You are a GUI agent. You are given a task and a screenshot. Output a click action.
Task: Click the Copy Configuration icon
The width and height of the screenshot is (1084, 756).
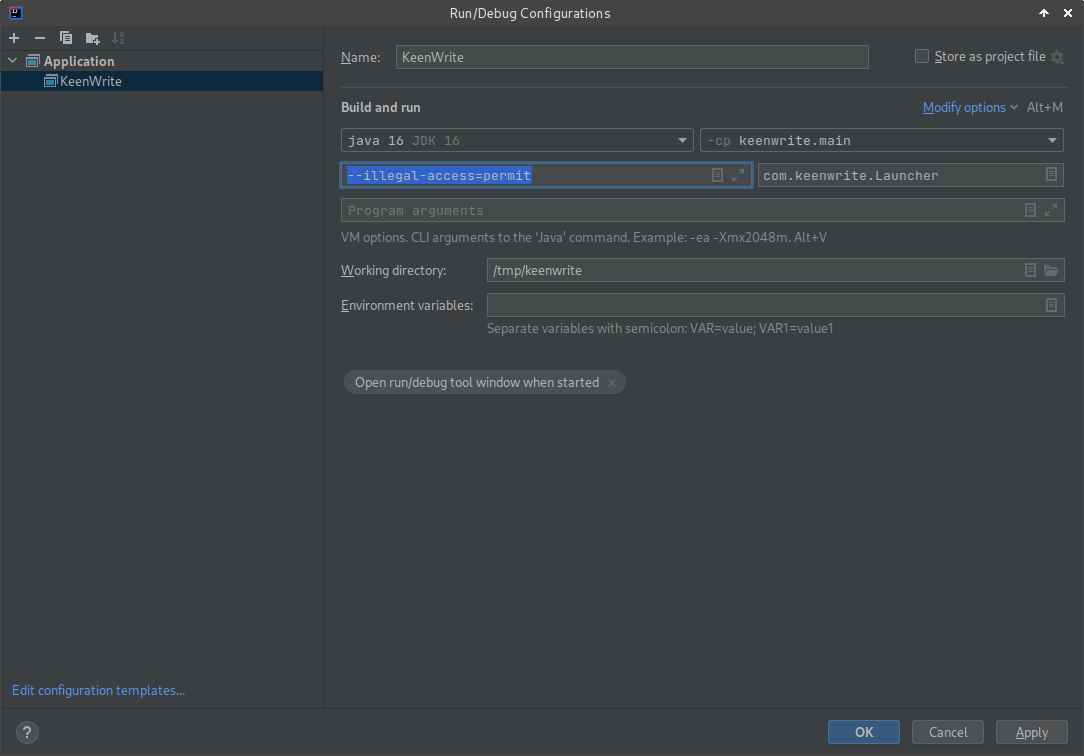66,38
